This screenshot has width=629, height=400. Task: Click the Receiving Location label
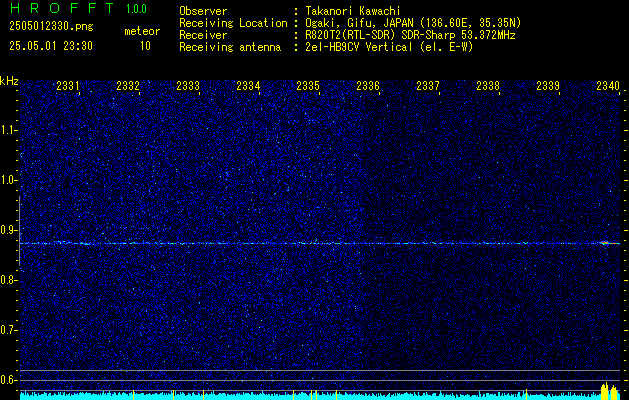(233, 23)
